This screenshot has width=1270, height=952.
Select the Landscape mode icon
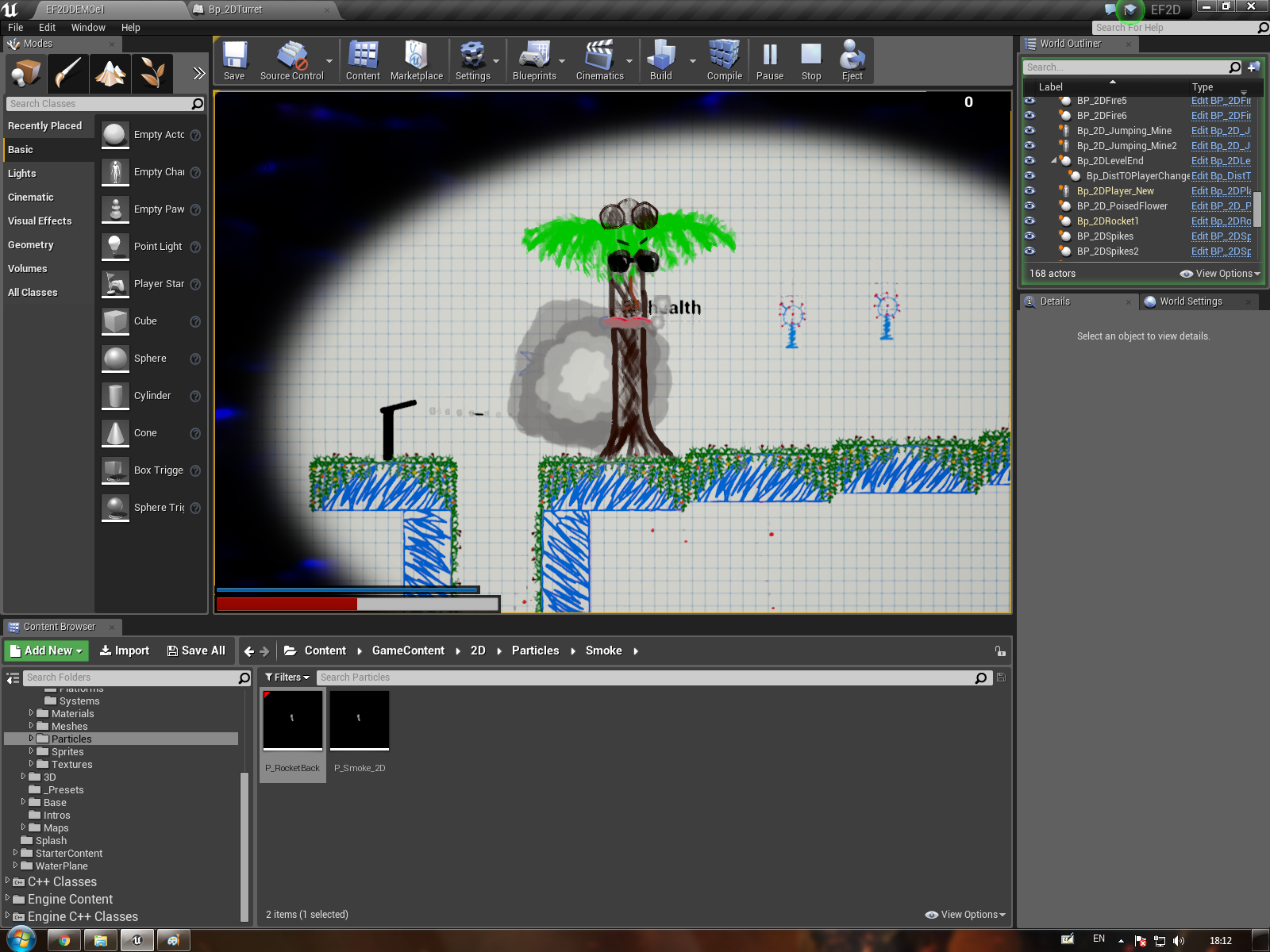coord(110,74)
